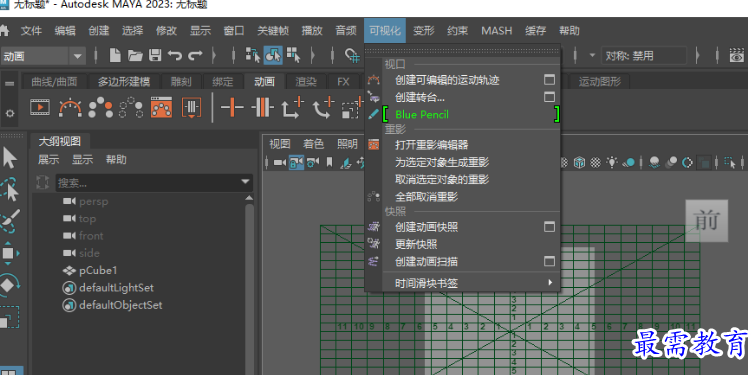Open options box for 创建动画快照
Screen dimensions: 756x375
tap(549, 227)
